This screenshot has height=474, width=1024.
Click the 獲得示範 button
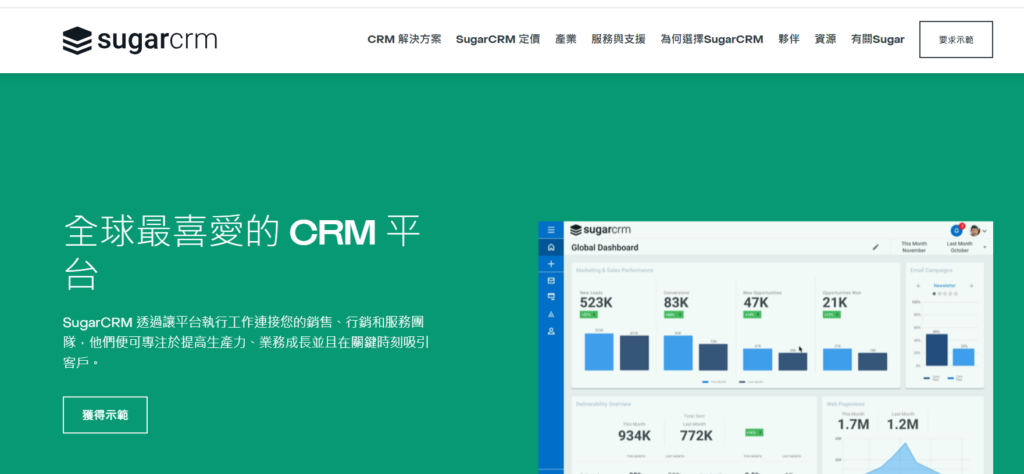pos(105,415)
